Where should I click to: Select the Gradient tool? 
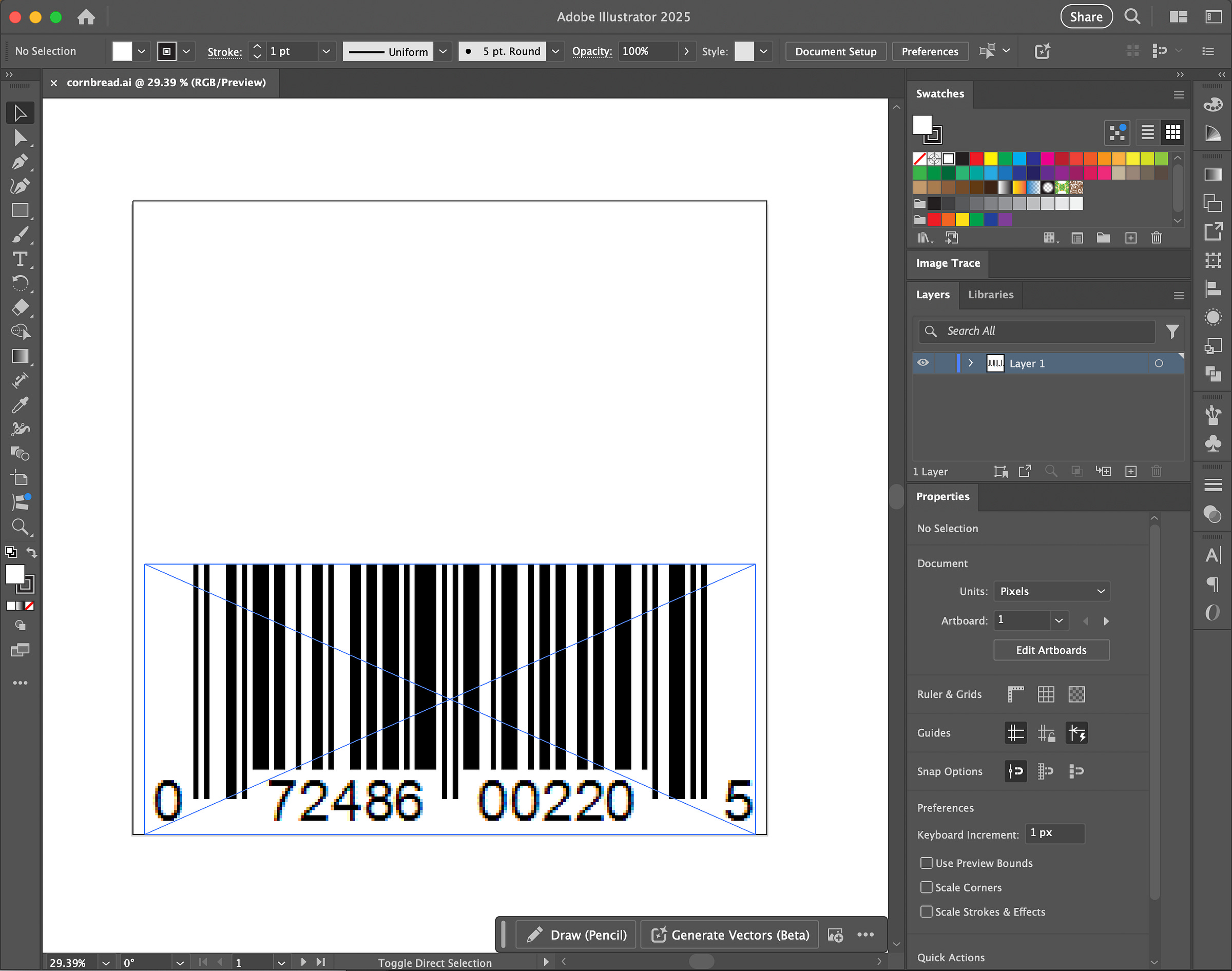point(20,356)
